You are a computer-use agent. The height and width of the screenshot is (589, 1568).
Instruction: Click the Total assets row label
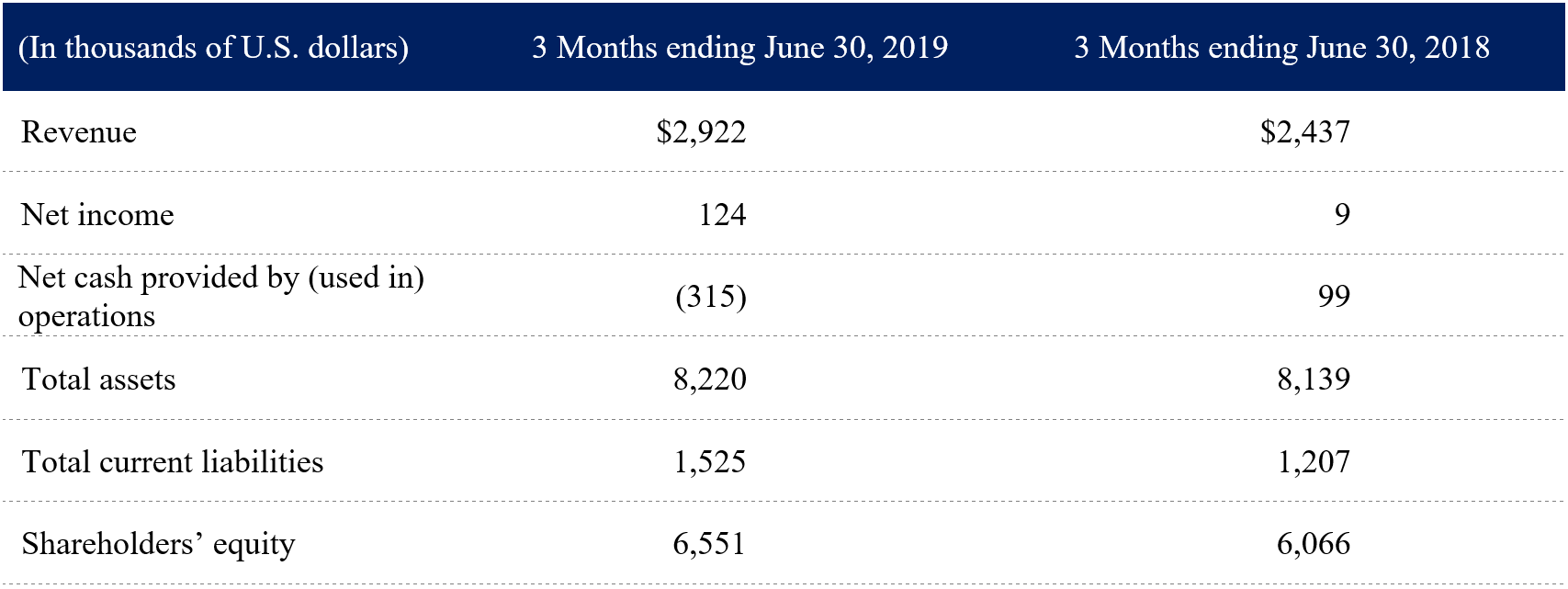click(98, 379)
